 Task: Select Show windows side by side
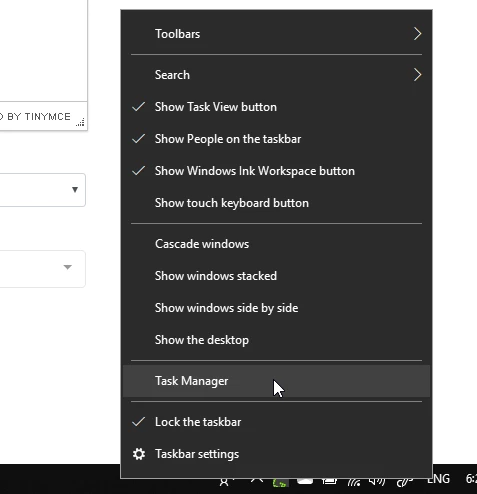[x=276, y=308]
